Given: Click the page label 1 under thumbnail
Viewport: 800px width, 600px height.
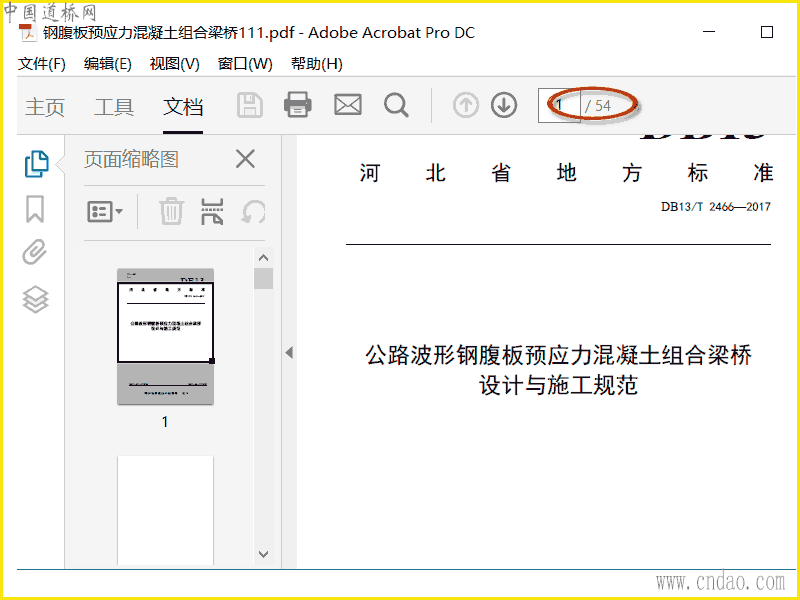Looking at the screenshot, I should point(165,422).
